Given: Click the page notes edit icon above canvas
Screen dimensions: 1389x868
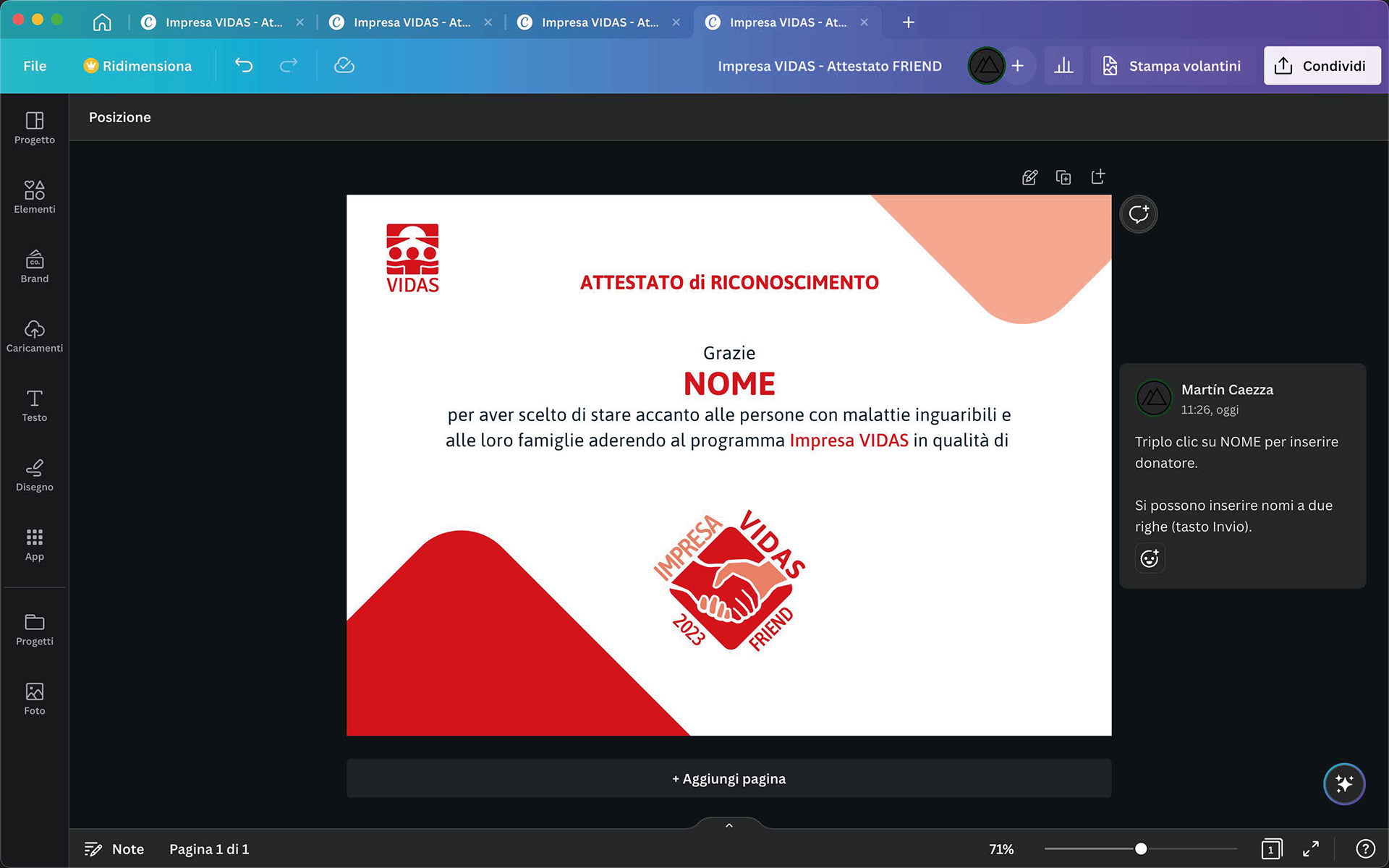Looking at the screenshot, I should [x=1029, y=177].
